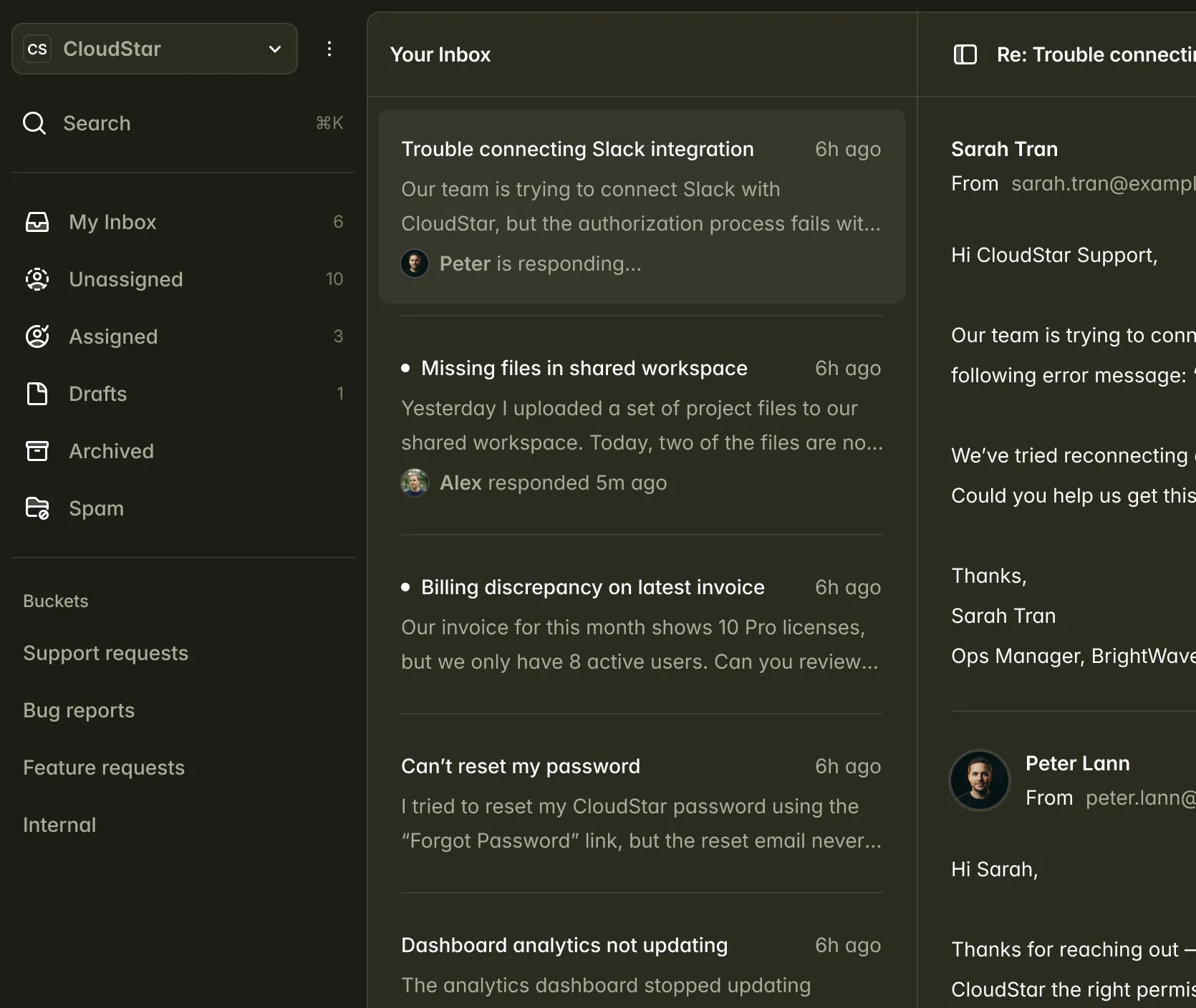Click Peter Lann's email address link
This screenshot has height=1008, width=1196.
pos(1139,798)
